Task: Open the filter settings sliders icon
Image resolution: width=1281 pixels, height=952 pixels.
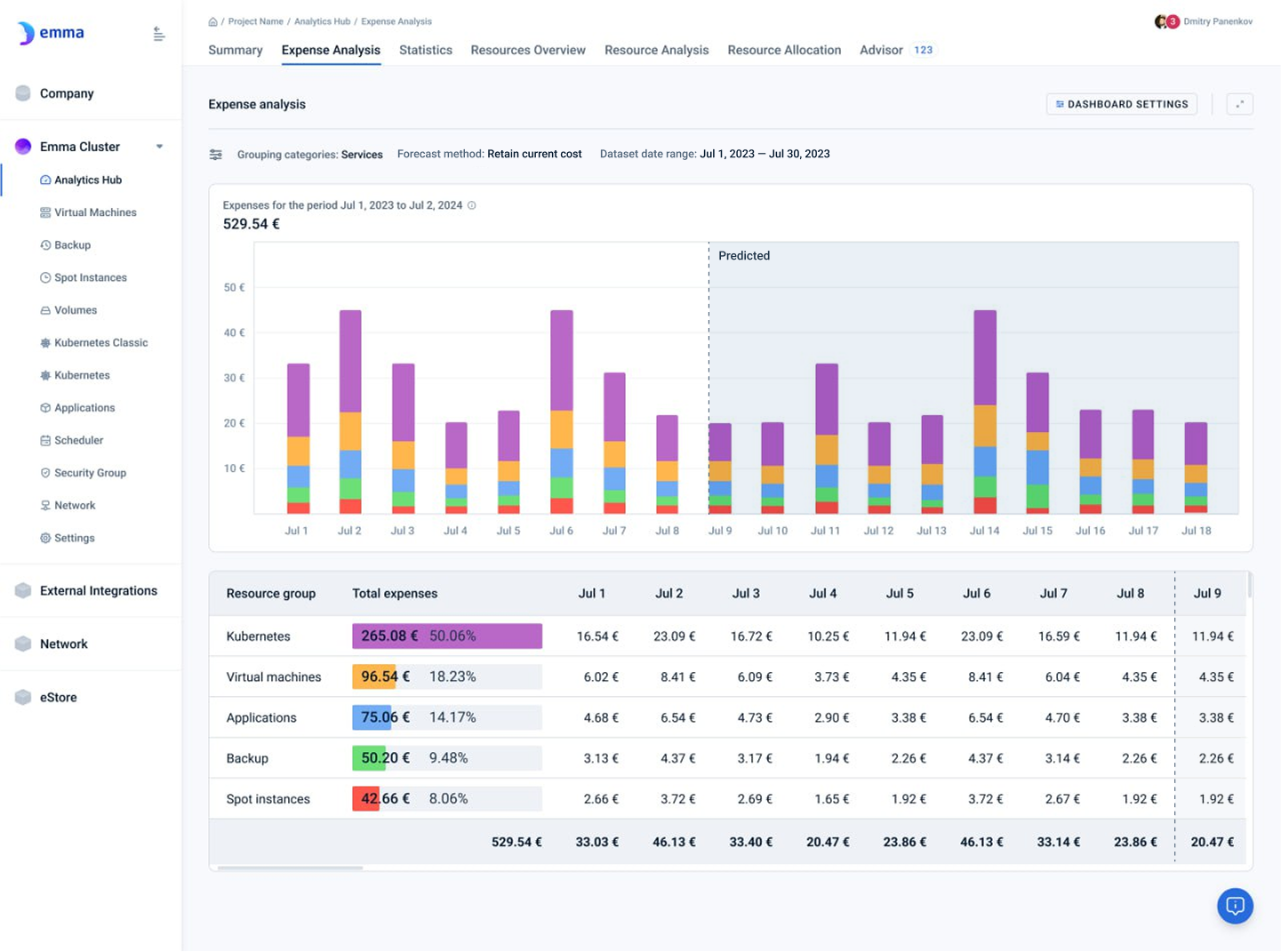Action: (x=216, y=155)
